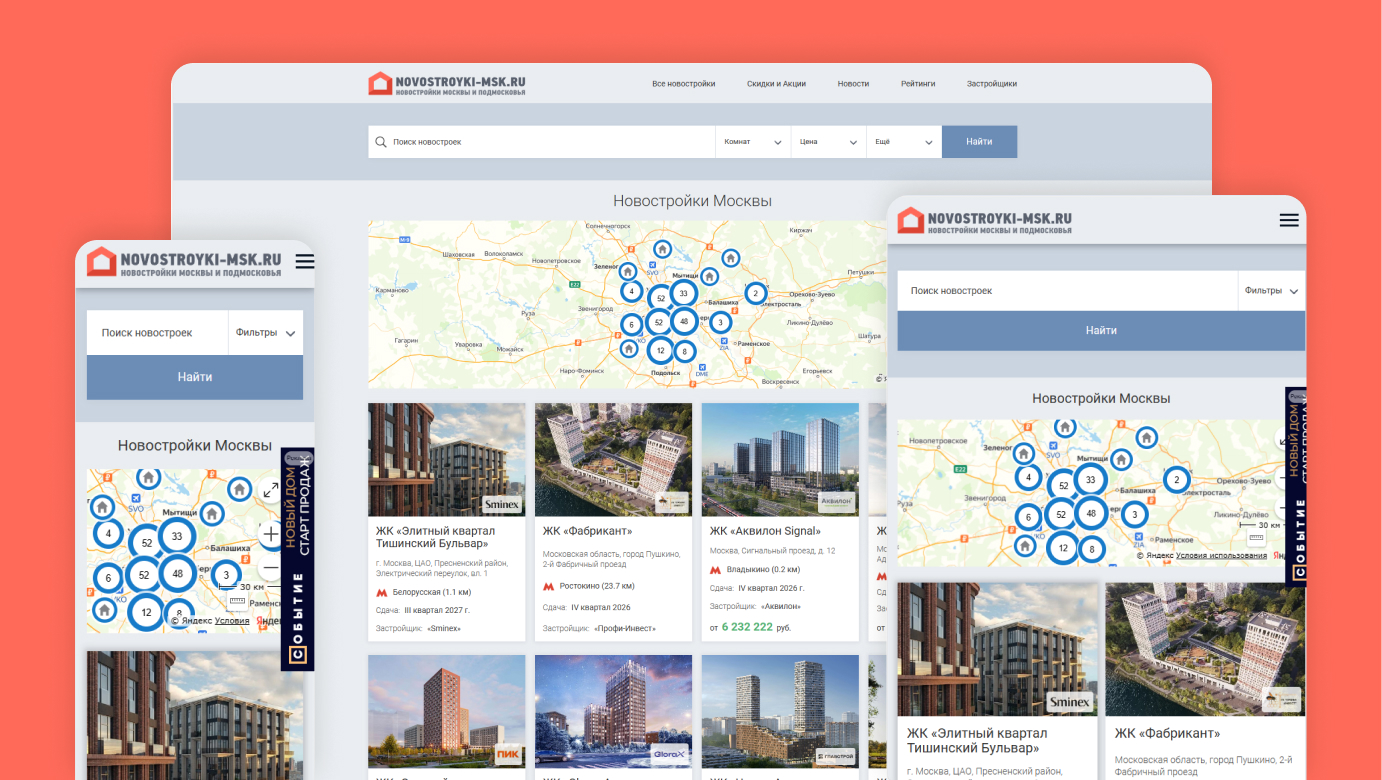Zoom out with the minus button on the phone map

pos(270,568)
